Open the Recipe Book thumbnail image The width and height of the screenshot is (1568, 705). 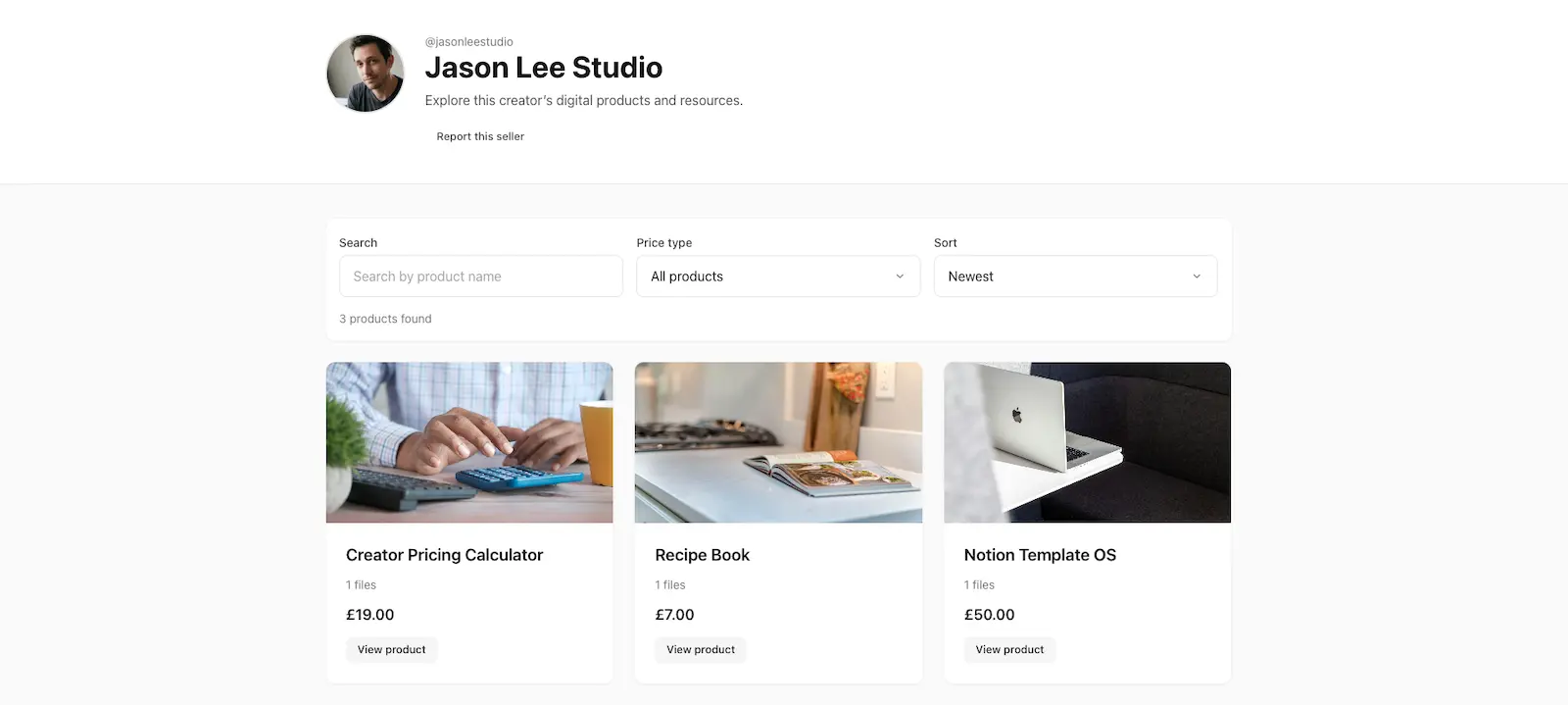(x=778, y=442)
